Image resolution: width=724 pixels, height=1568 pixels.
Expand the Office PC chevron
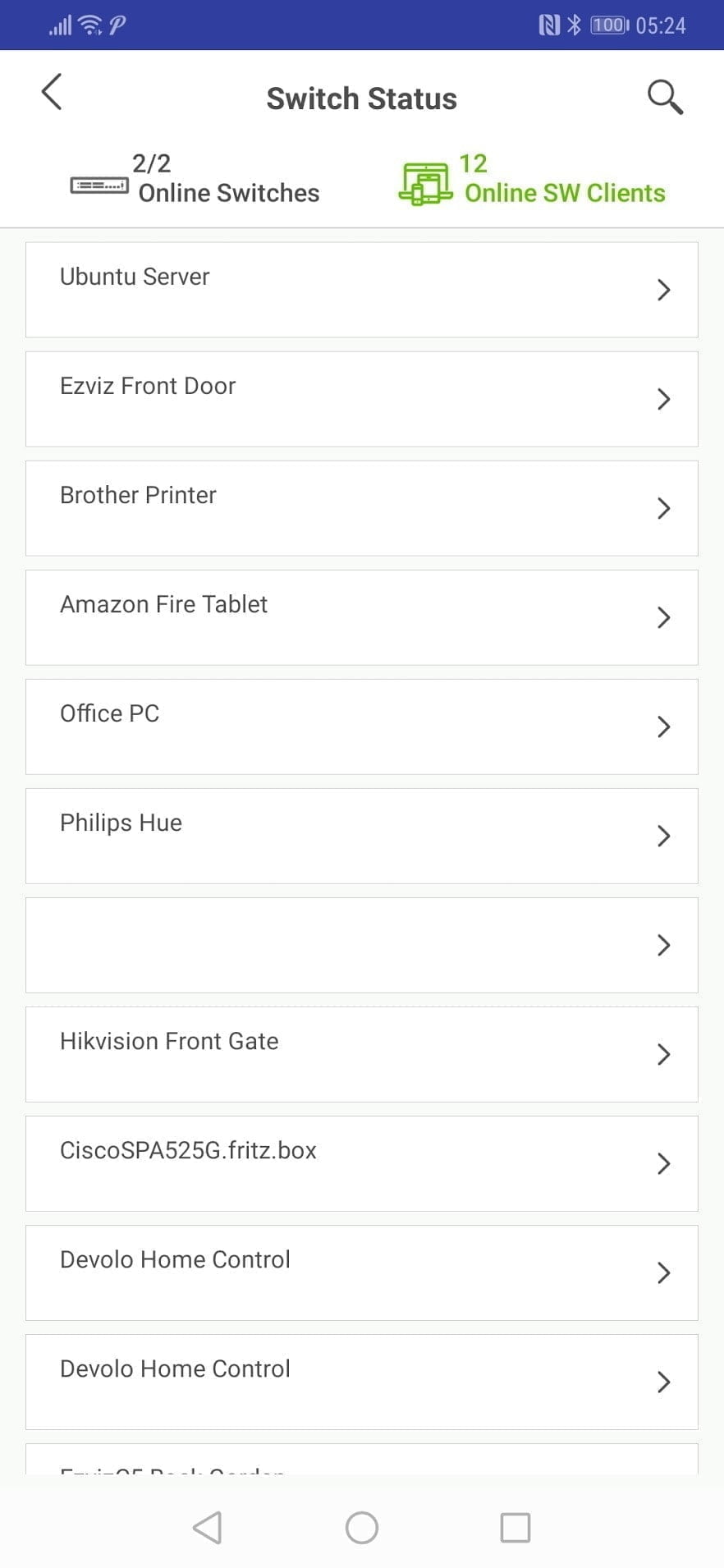664,727
